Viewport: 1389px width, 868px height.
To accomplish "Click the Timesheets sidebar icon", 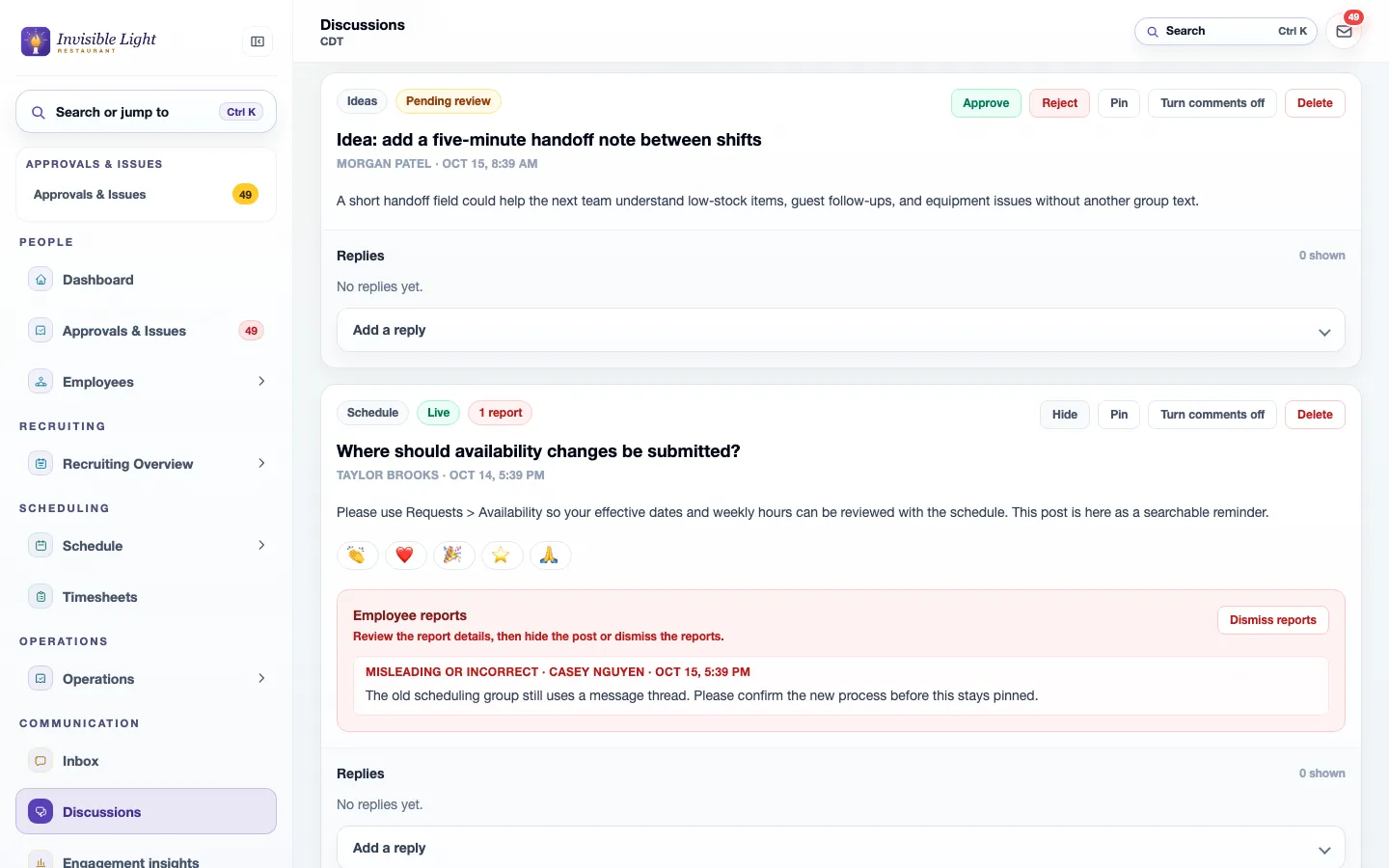I will (x=41, y=597).
